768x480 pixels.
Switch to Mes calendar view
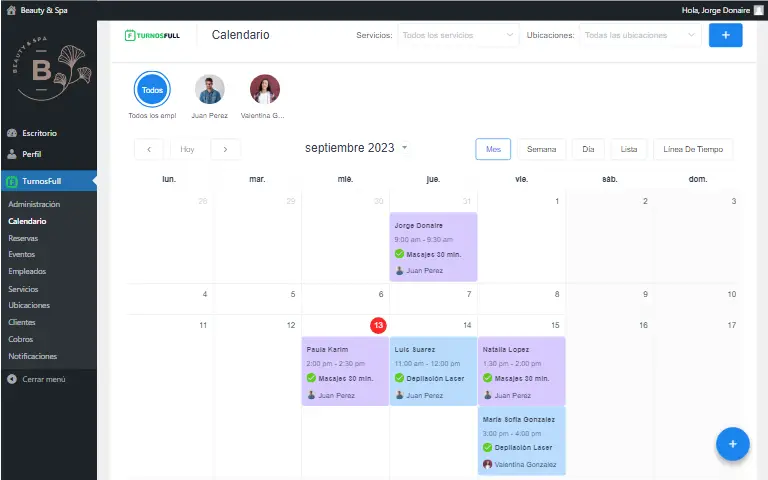tap(493, 149)
